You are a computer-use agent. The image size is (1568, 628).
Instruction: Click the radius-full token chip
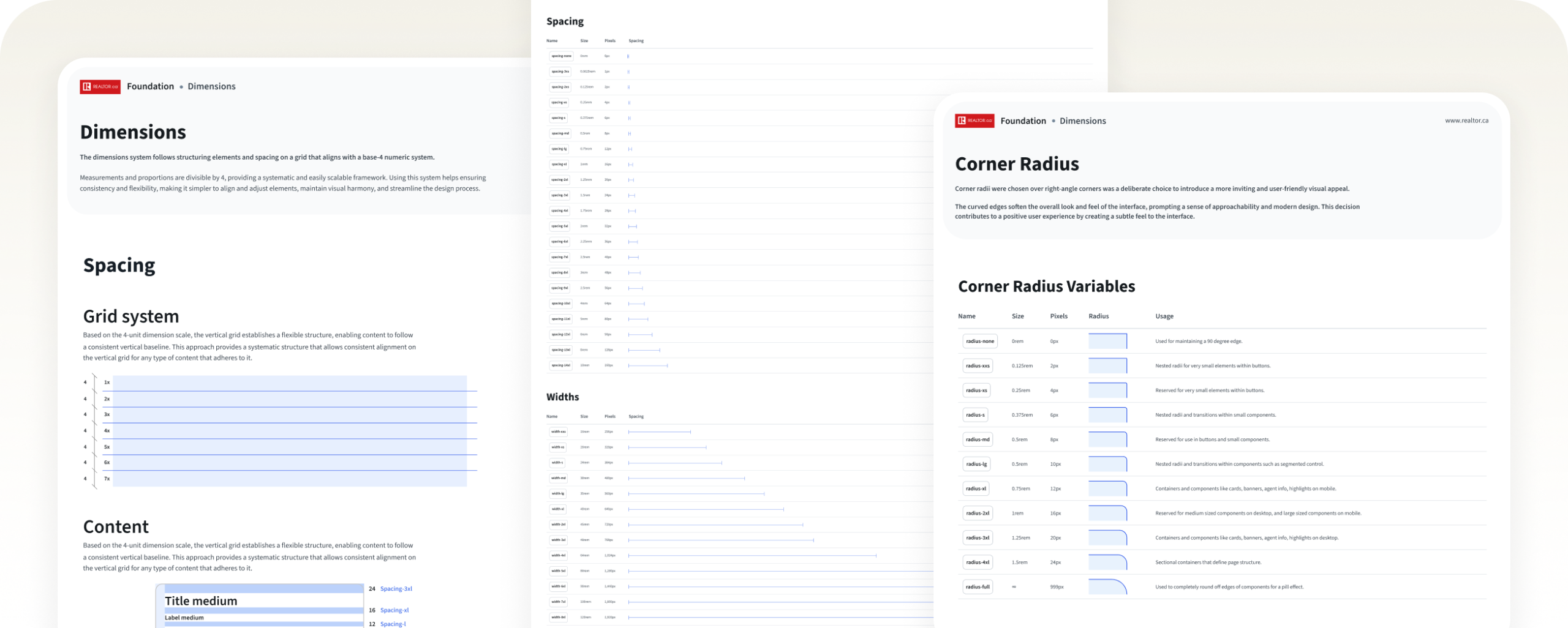click(x=978, y=586)
